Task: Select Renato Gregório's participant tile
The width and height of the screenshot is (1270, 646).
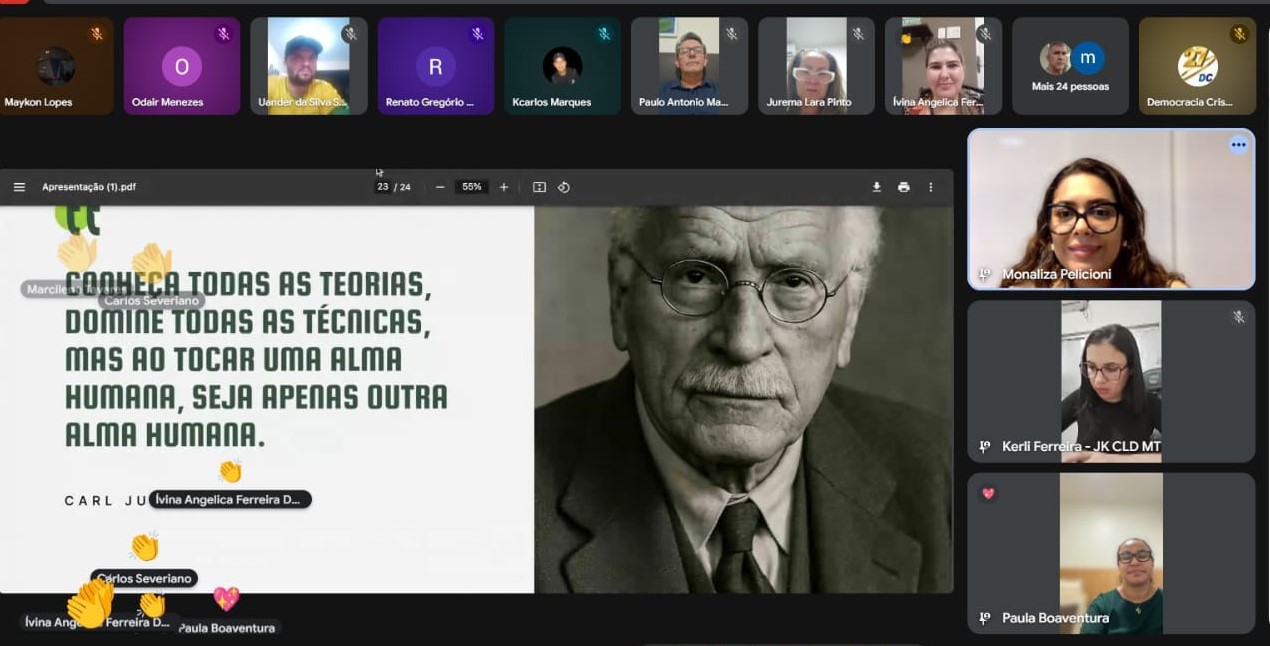Action: click(435, 66)
